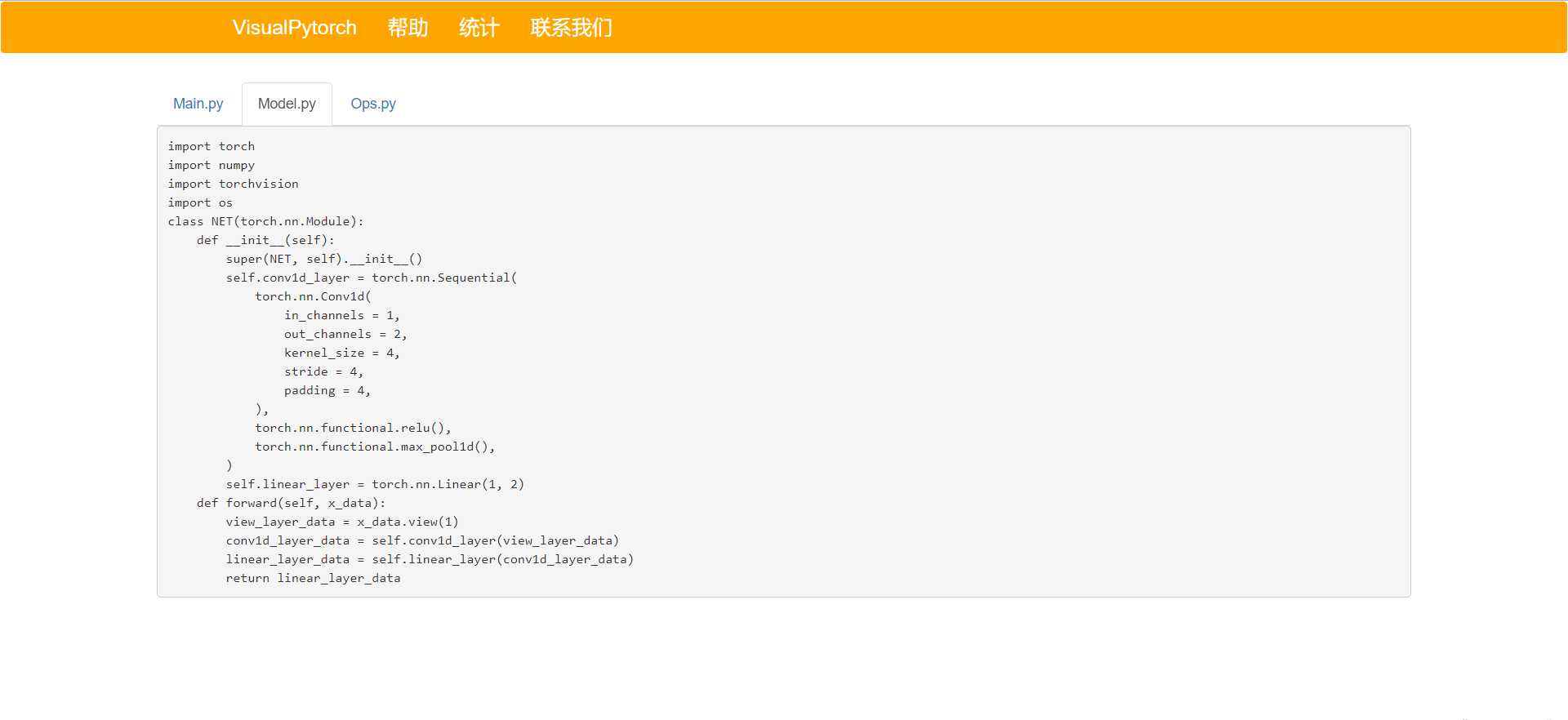Click the 'conv1d_layer_data = self.conv1d_layer(view_layer_data)' line
This screenshot has height=720, width=1568.
click(422, 540)
